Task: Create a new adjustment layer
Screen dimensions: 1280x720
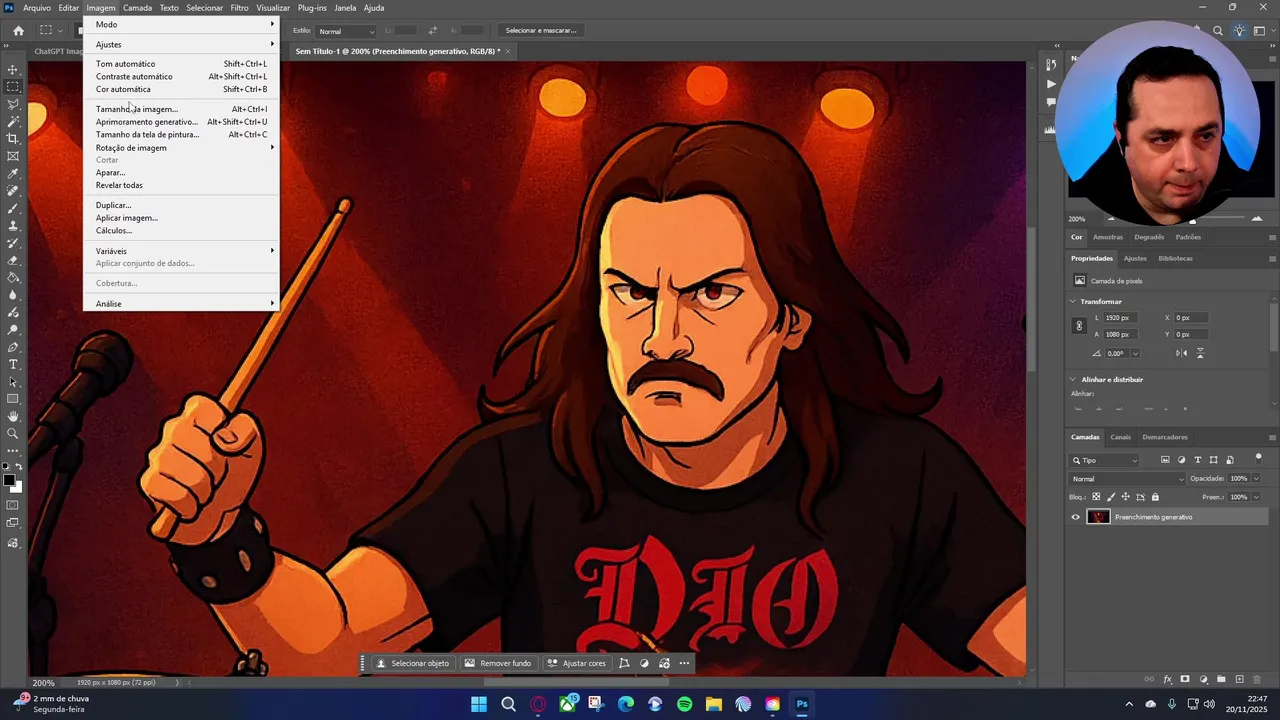Action: point(1204,679)
